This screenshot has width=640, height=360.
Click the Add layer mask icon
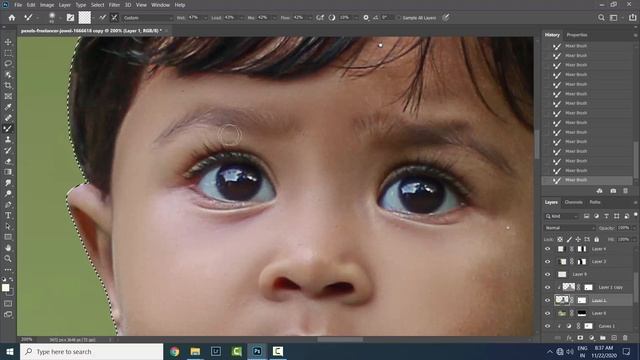[580, 338]
